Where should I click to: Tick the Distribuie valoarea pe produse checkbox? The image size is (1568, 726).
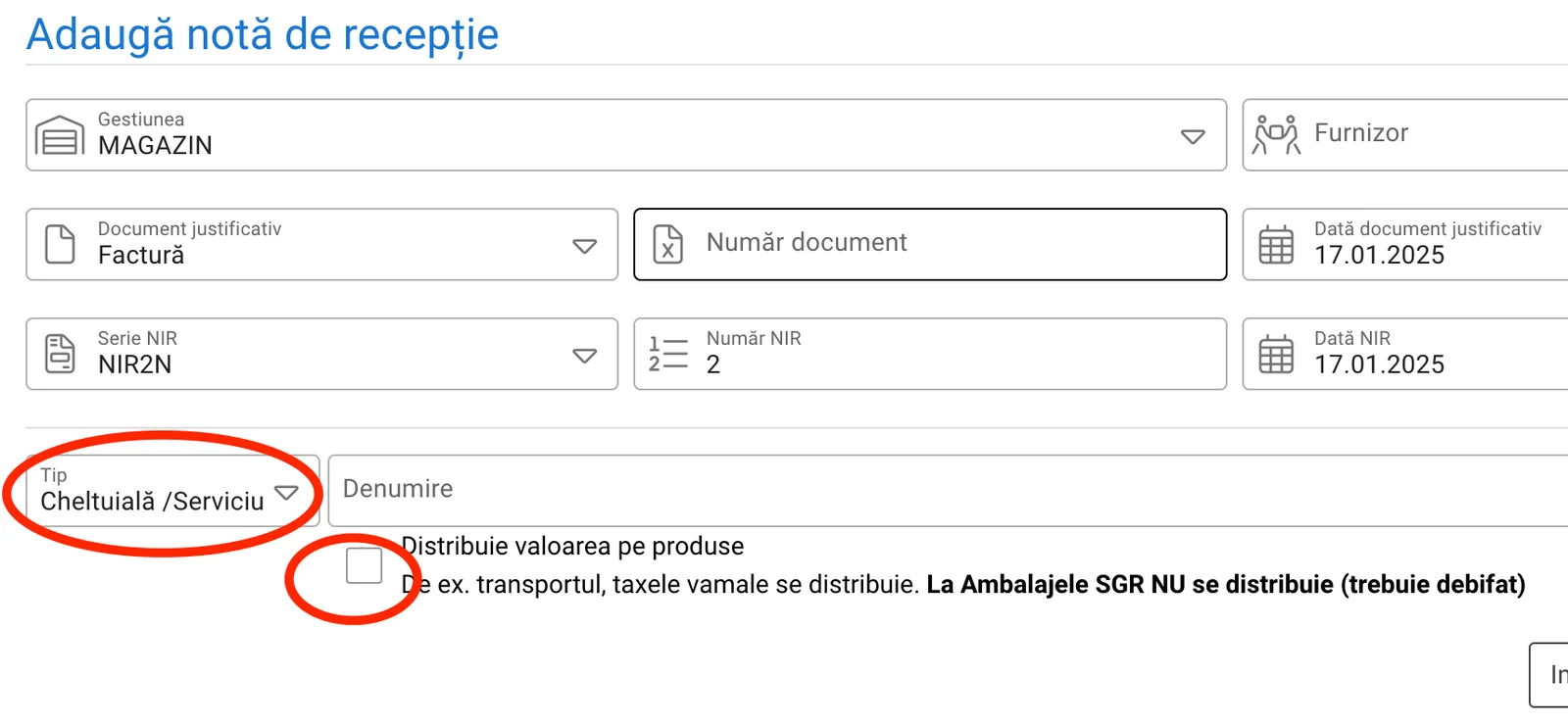[364, 565]
